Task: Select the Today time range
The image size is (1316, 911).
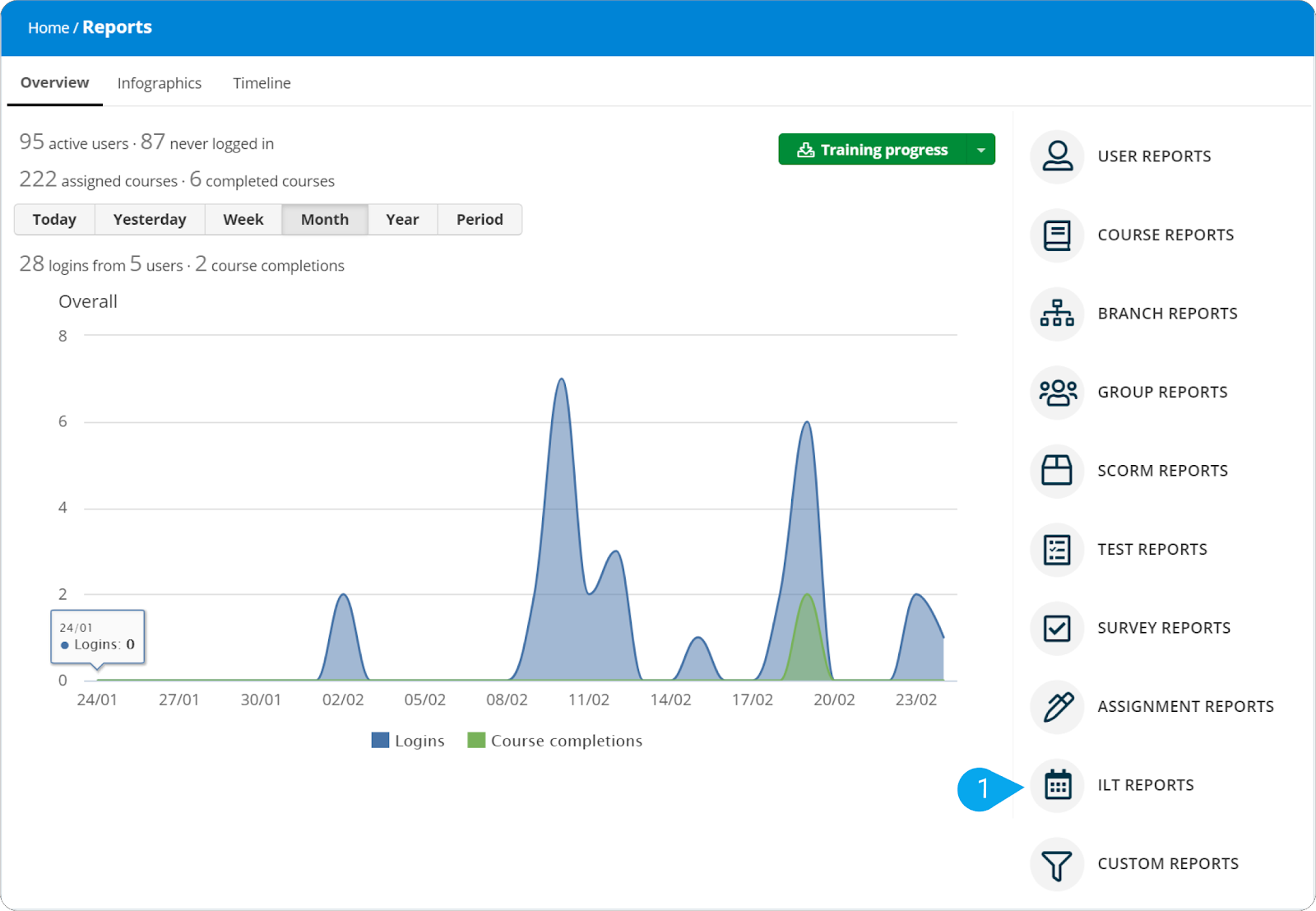Action: click(54, 220)
